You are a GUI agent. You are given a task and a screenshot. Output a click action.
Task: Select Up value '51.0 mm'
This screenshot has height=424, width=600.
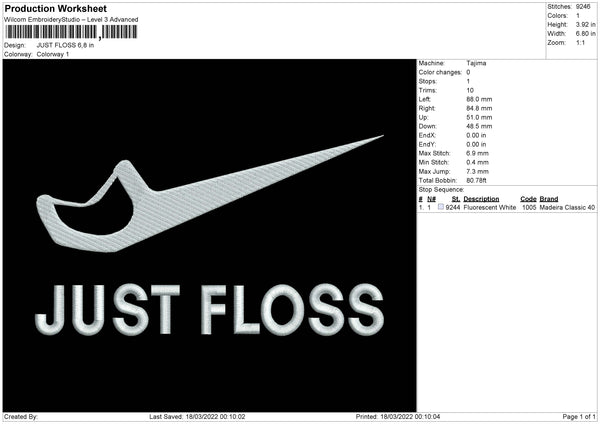[479, 117]
